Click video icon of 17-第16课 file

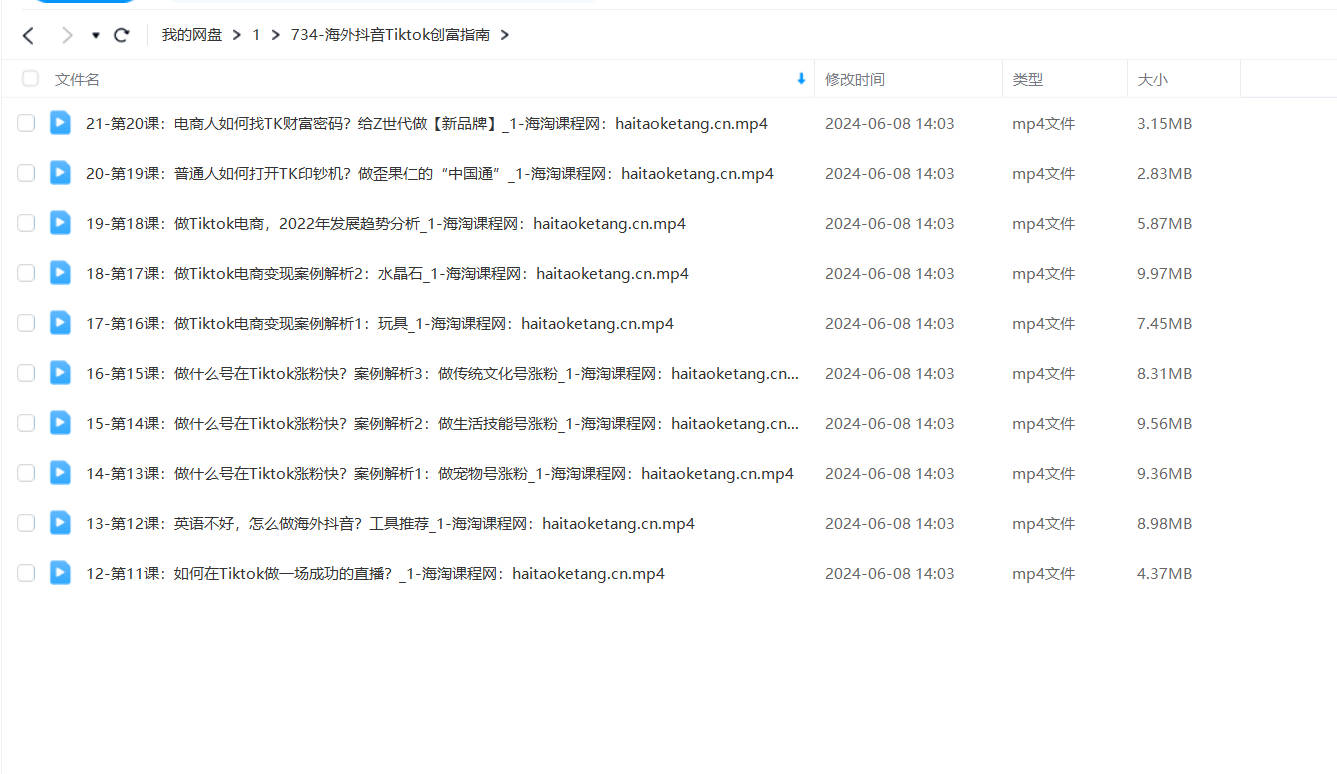(x=60, y=322)
